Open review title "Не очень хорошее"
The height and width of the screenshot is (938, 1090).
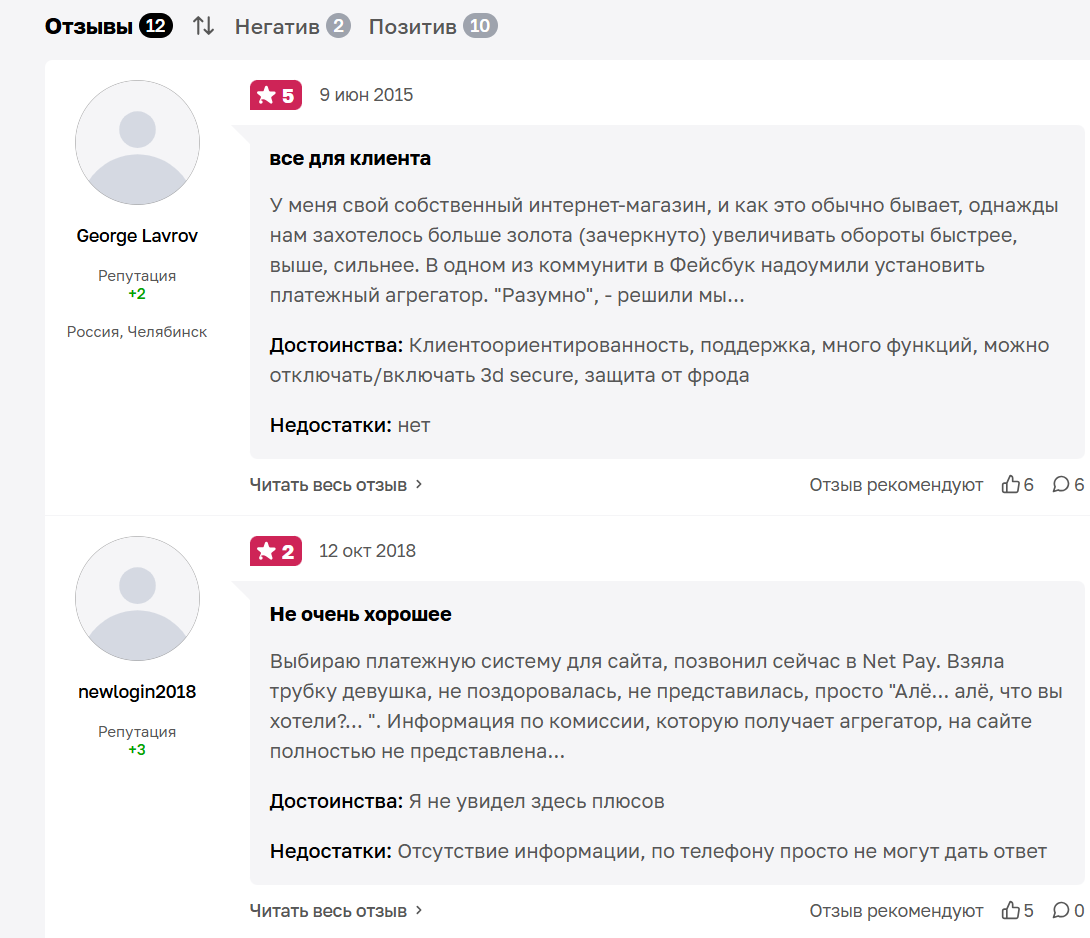tap(360, 614)
